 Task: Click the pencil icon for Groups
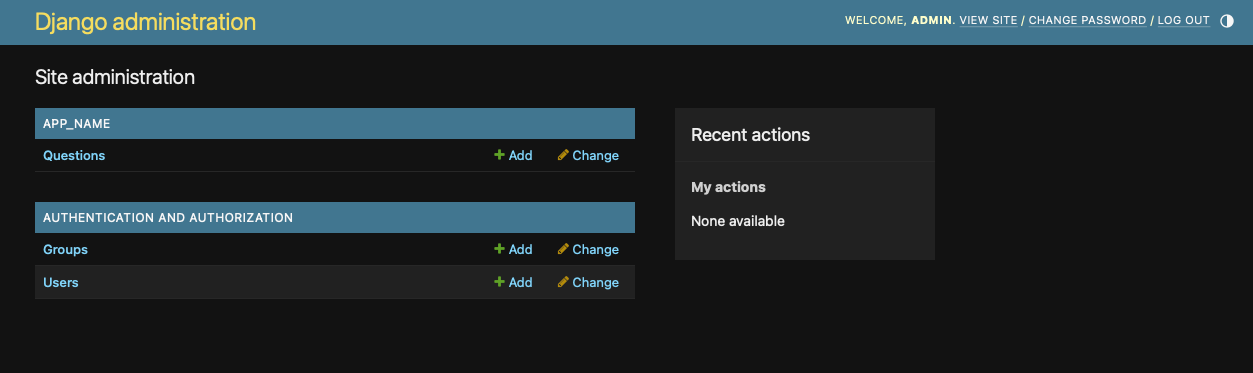click(563, 249)
